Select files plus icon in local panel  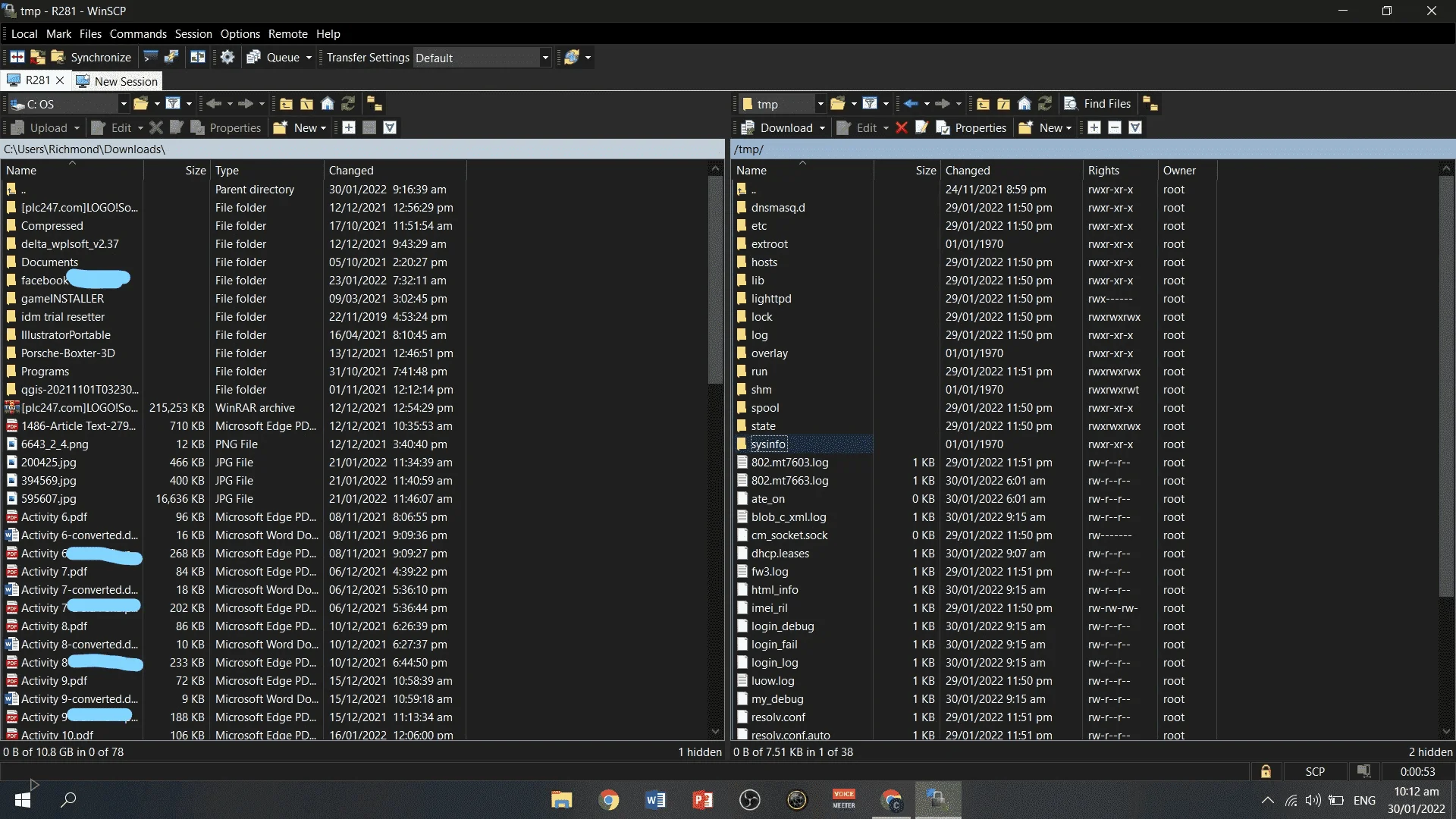pyautogui.click(x=349, y=127)
